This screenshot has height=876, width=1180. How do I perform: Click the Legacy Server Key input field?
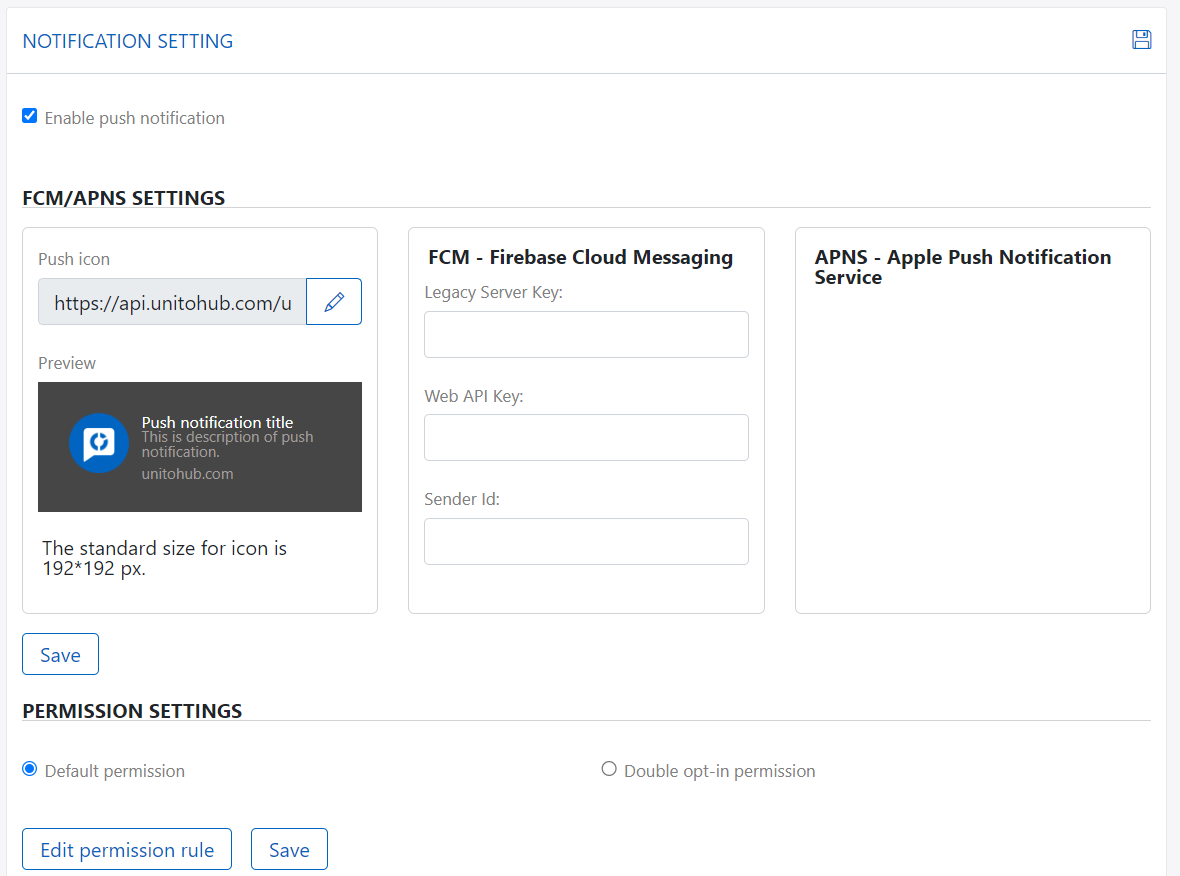(x=586, y=334)
